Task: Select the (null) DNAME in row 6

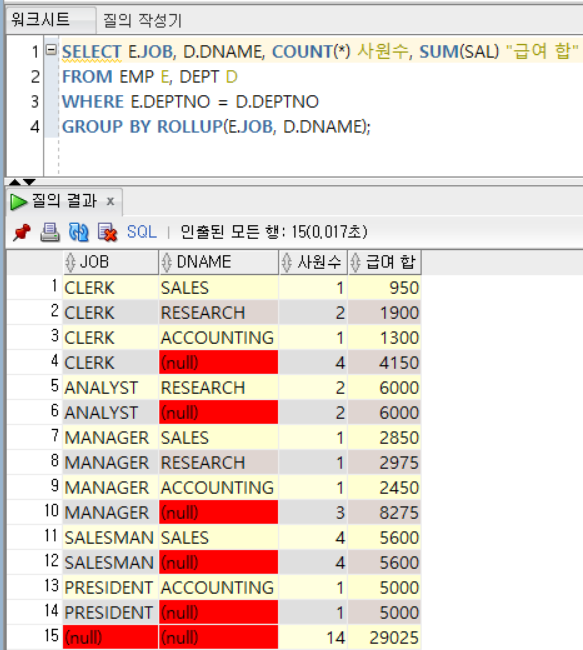Action: 219,412
